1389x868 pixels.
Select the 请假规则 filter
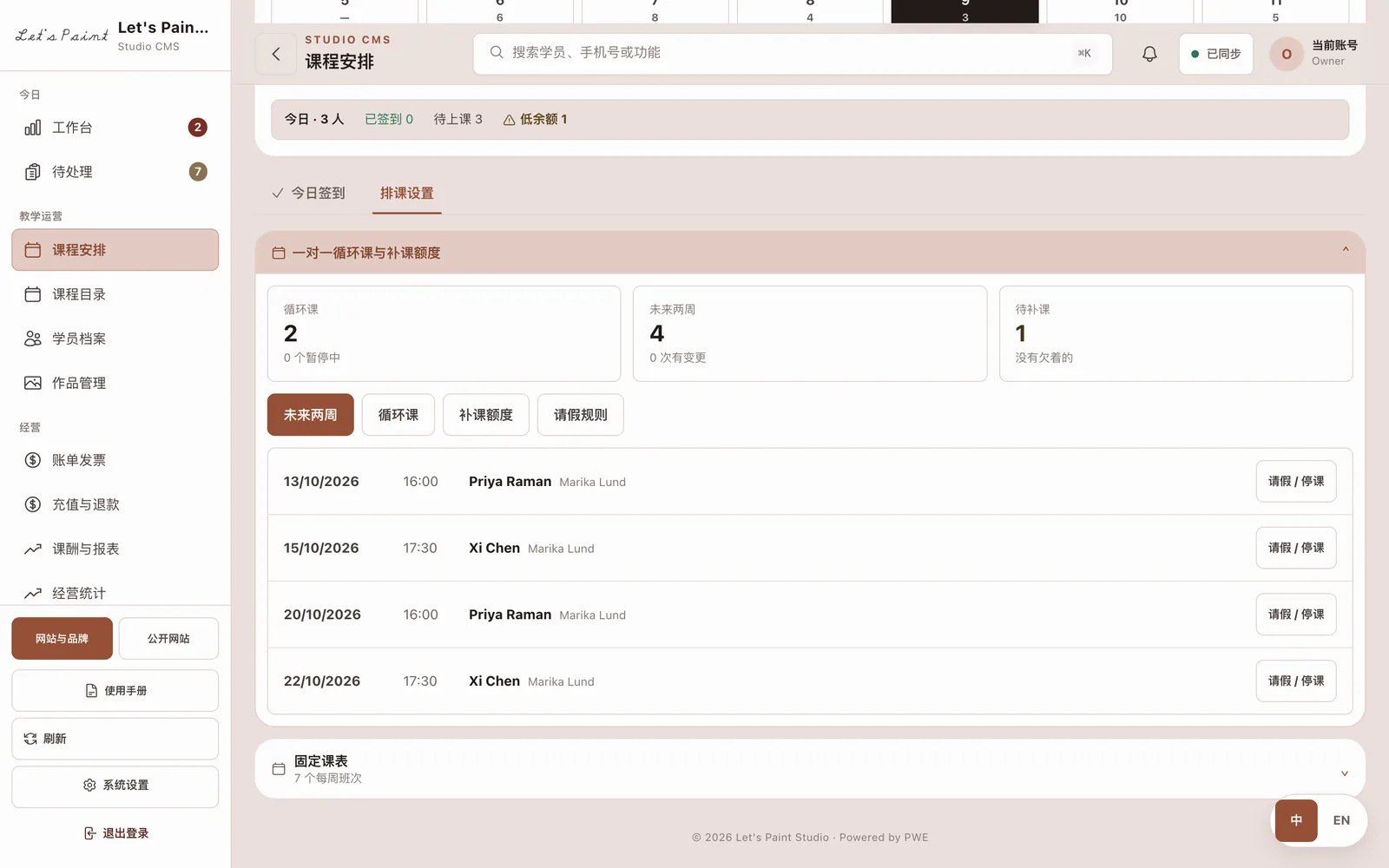(x=581, y=415)
